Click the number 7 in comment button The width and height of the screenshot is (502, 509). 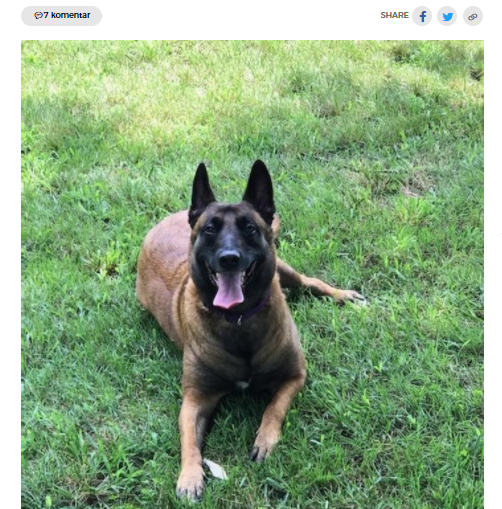click(x=46, y=15)
